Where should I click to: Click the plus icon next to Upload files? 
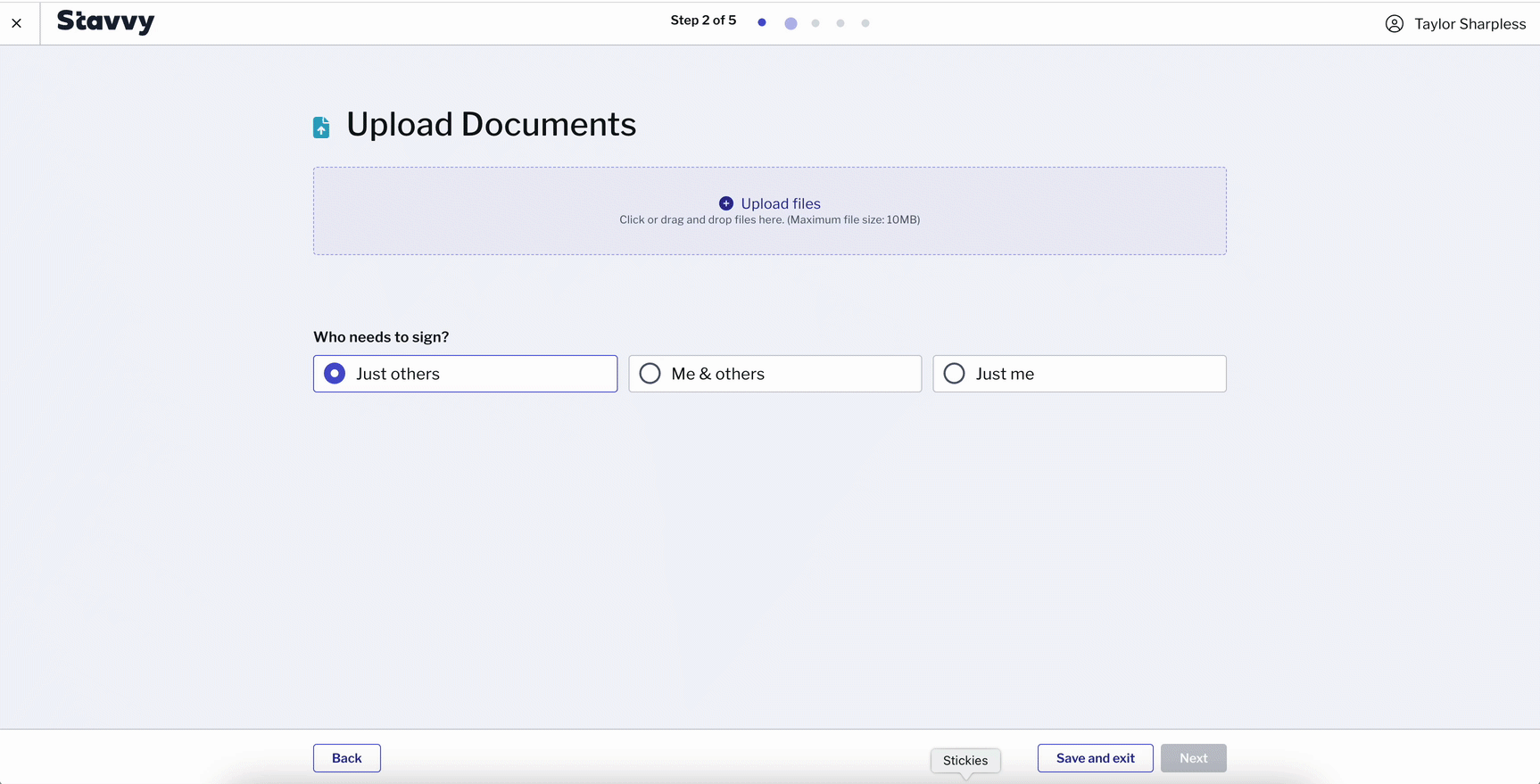726,203
